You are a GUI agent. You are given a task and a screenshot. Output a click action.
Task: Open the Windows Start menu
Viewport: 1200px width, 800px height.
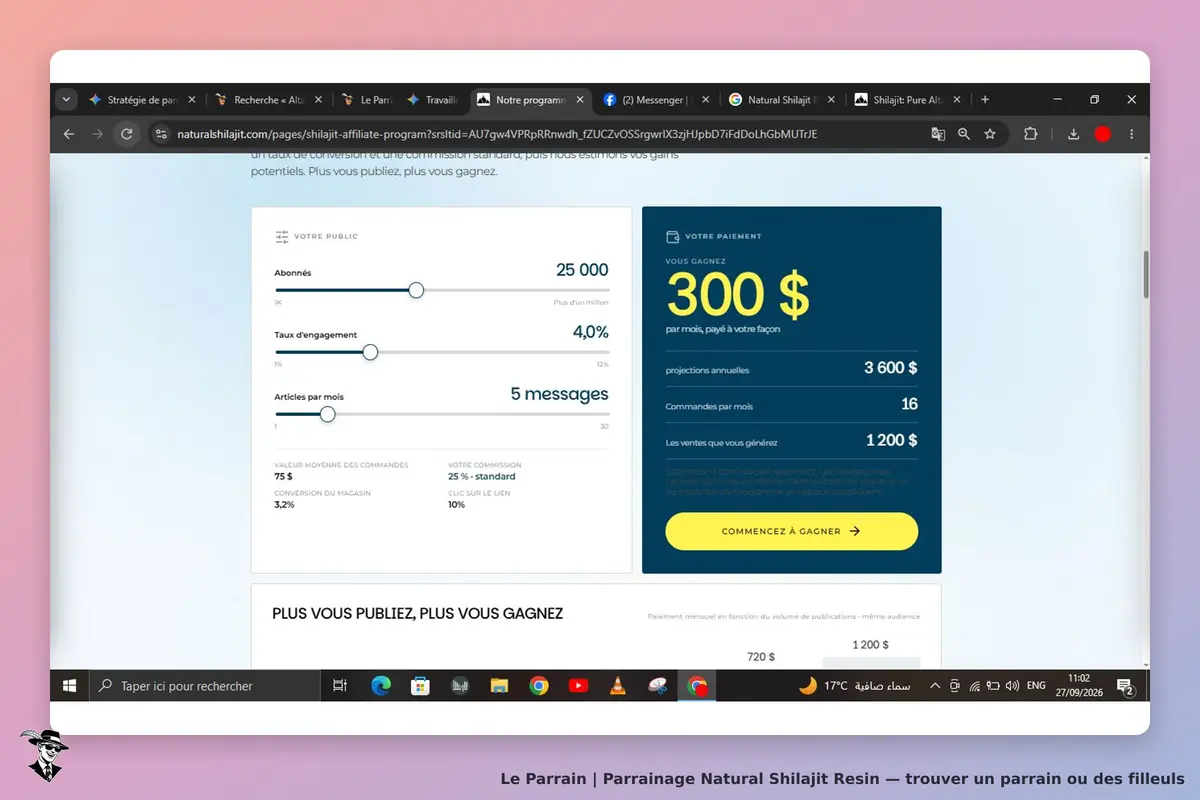pyautogui.click(x=70, y=686)
